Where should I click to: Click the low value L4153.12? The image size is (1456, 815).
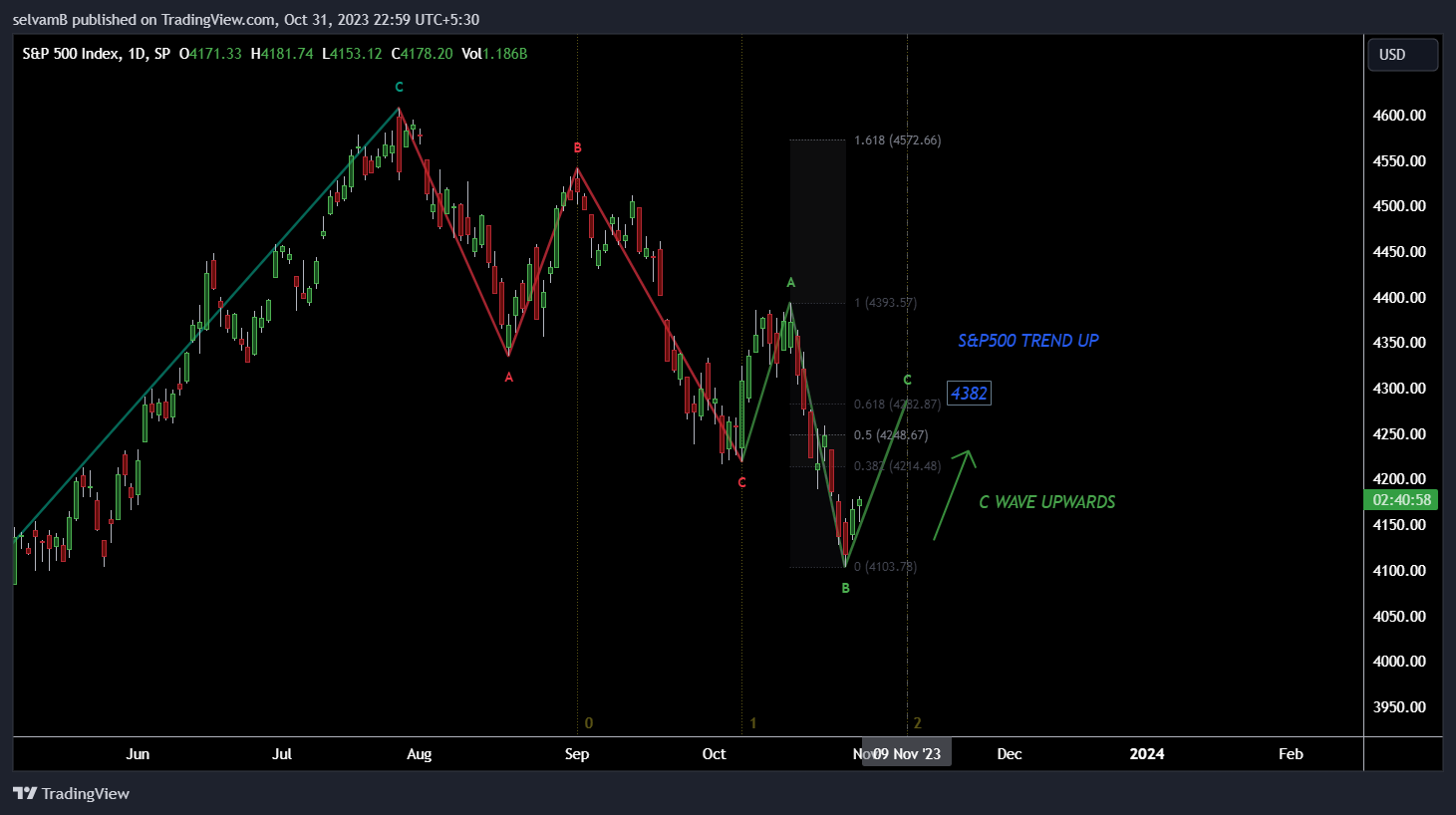click(x=352, y=54)
